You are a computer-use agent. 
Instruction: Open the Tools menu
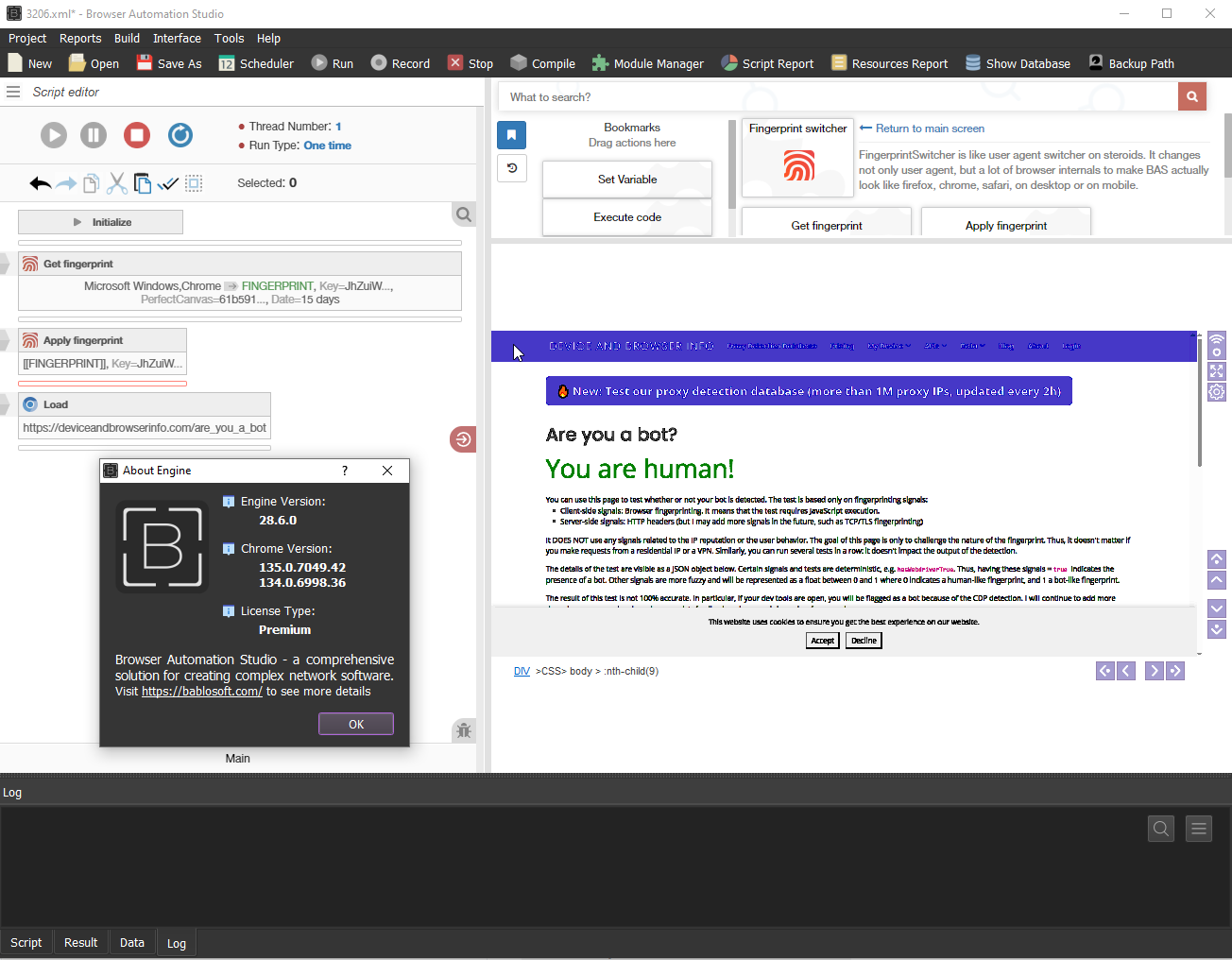(229, 39)
